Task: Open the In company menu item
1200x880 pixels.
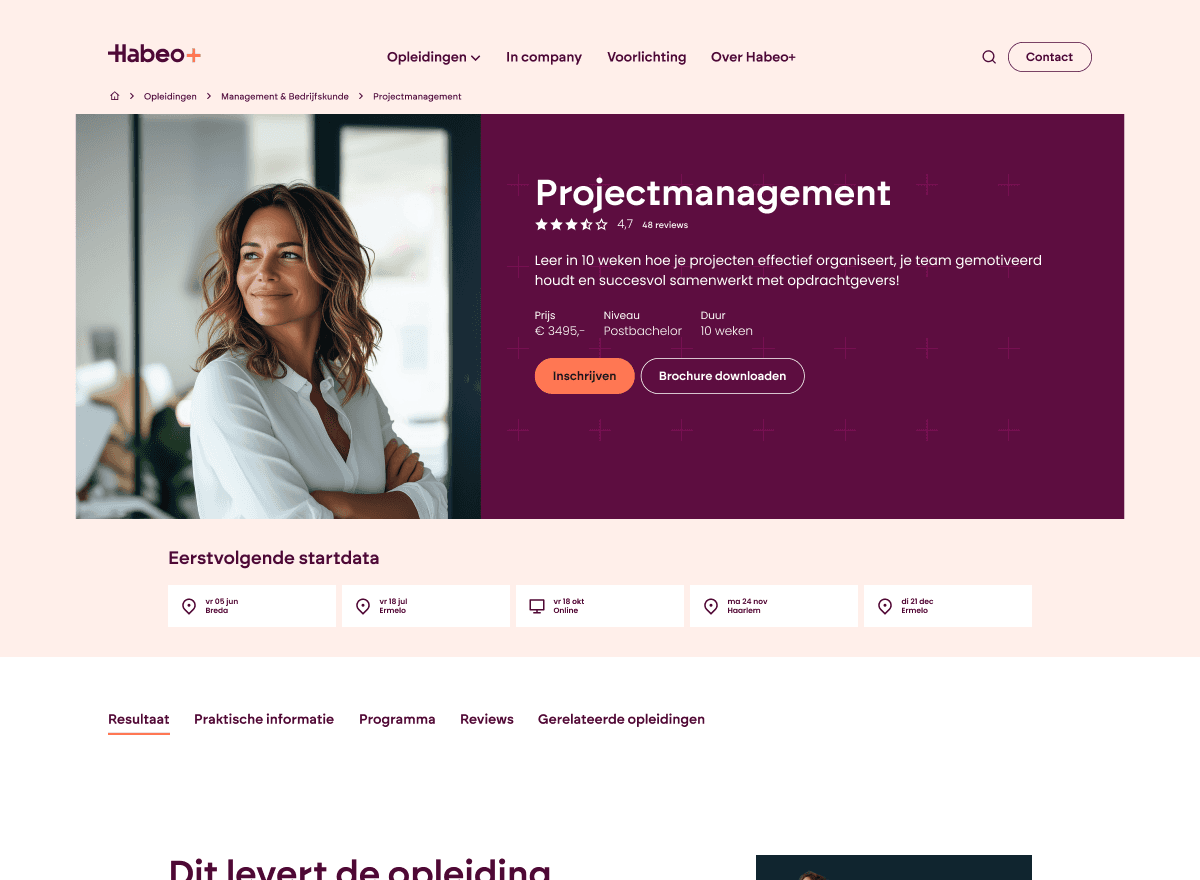Action: tap(544, 57)
